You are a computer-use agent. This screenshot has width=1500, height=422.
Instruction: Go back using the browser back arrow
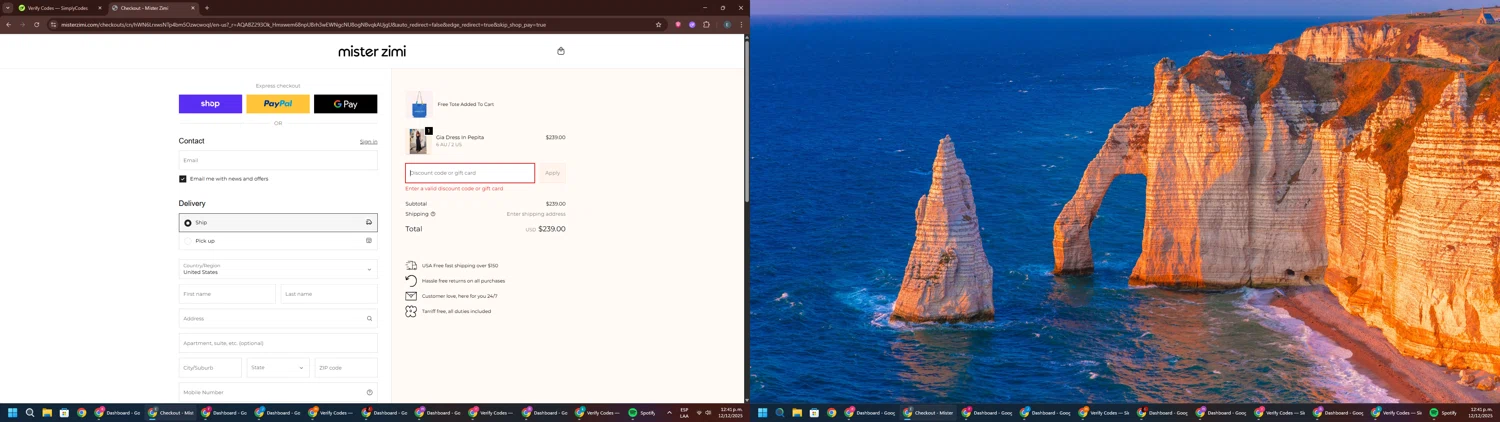[x=8, y=24]
